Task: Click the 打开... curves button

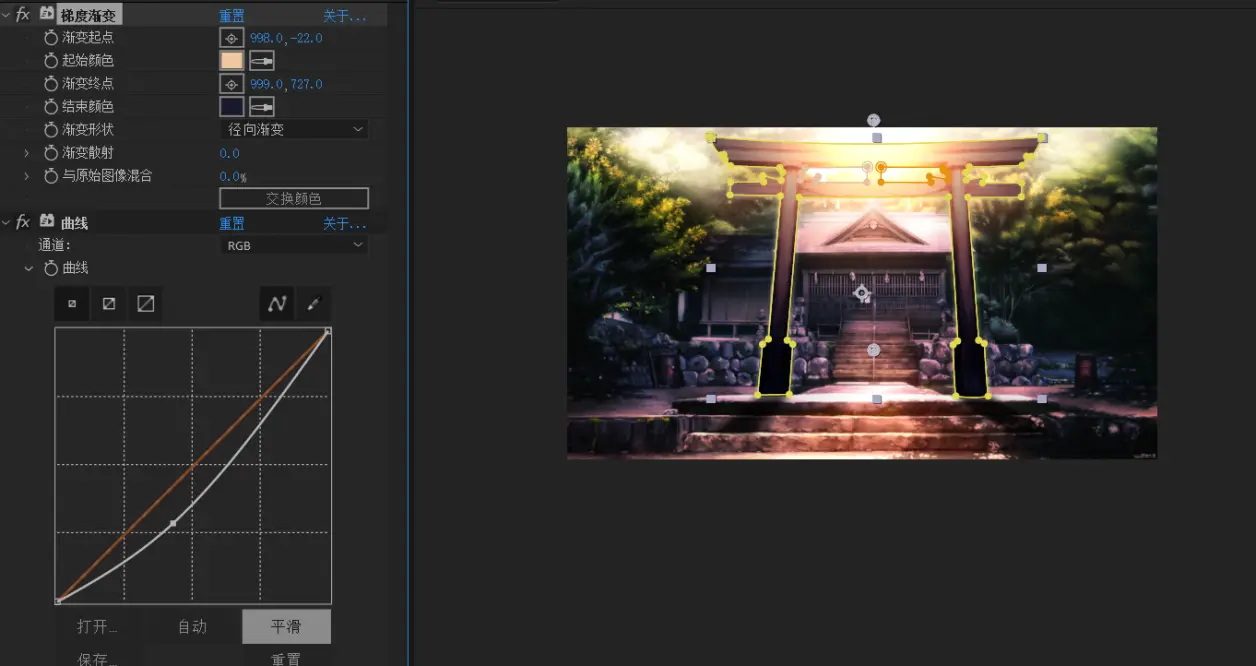Action: tap(98, 627)
